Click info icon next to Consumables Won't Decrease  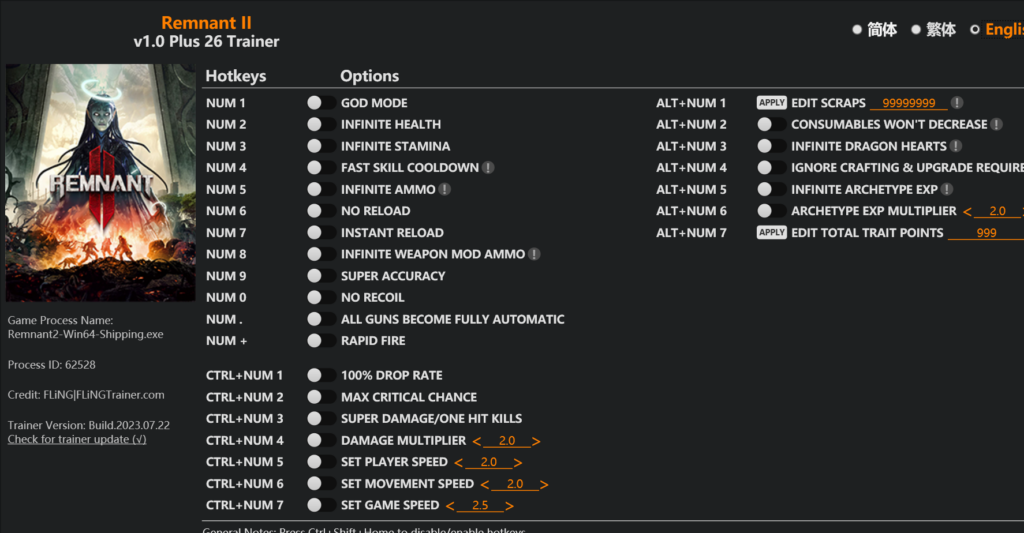click(996, 125)
